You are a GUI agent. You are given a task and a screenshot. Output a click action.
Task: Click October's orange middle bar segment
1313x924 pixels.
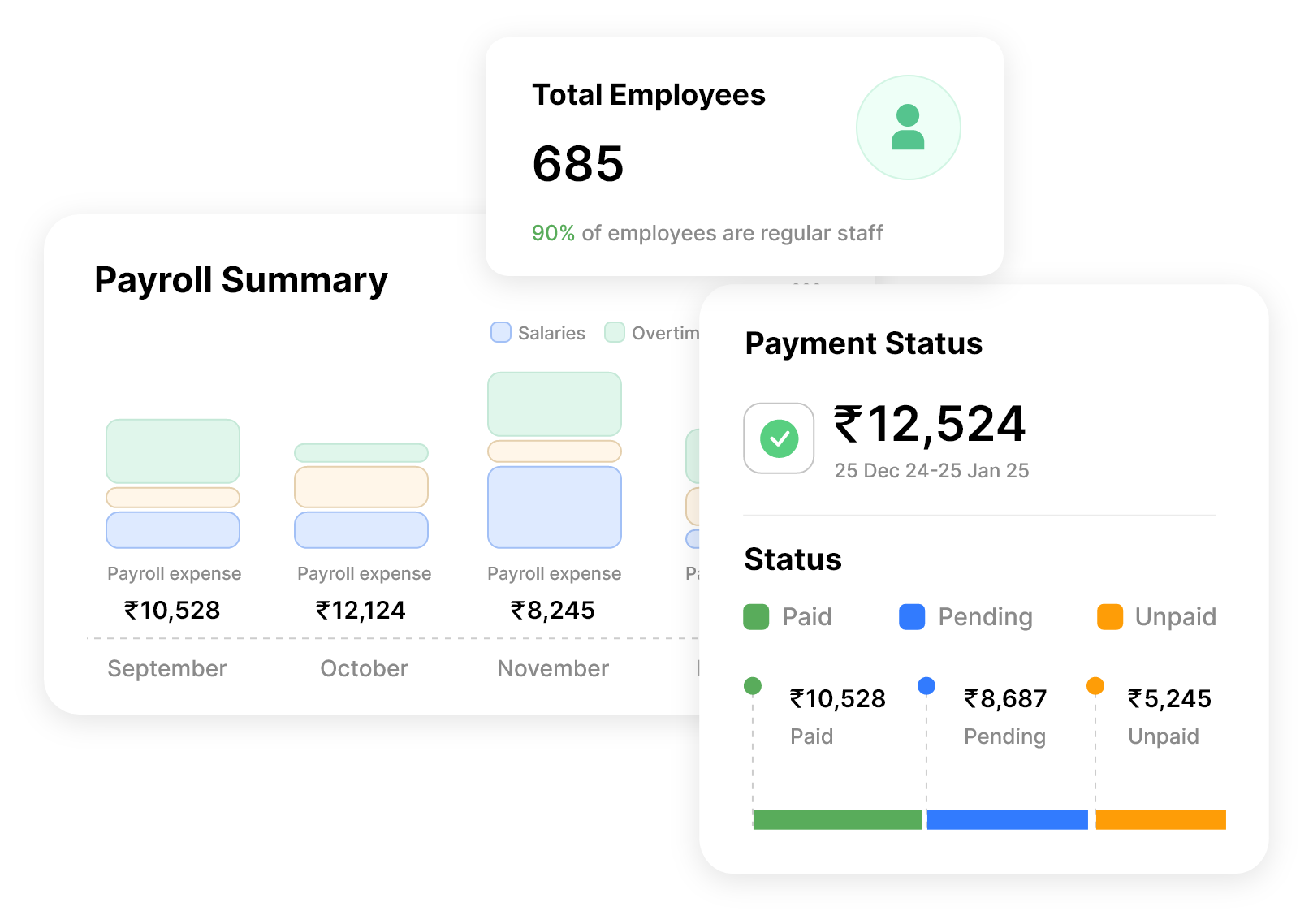[x=361, y=487]
